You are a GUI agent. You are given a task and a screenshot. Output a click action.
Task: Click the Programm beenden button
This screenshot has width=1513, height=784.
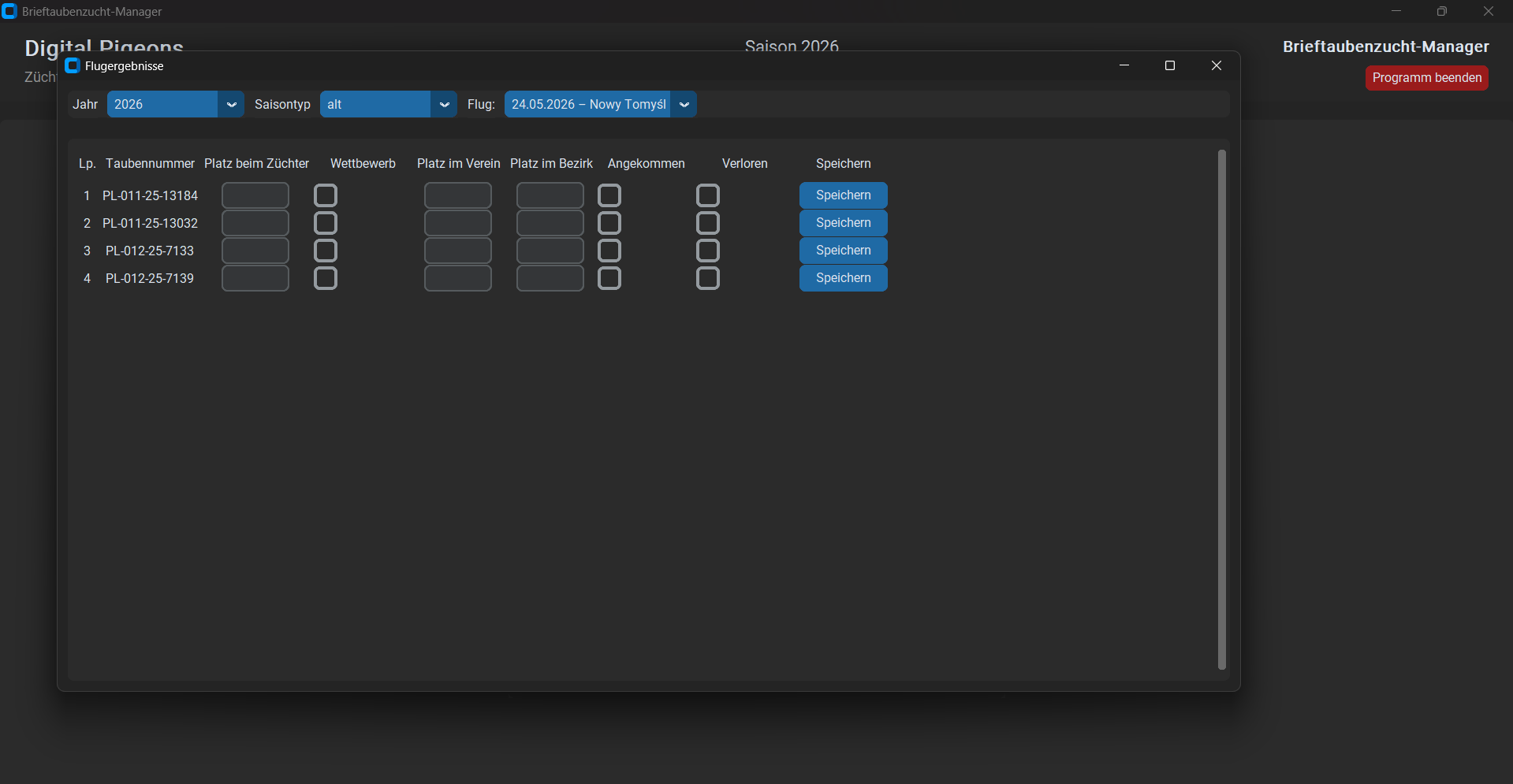(1427, 77)
